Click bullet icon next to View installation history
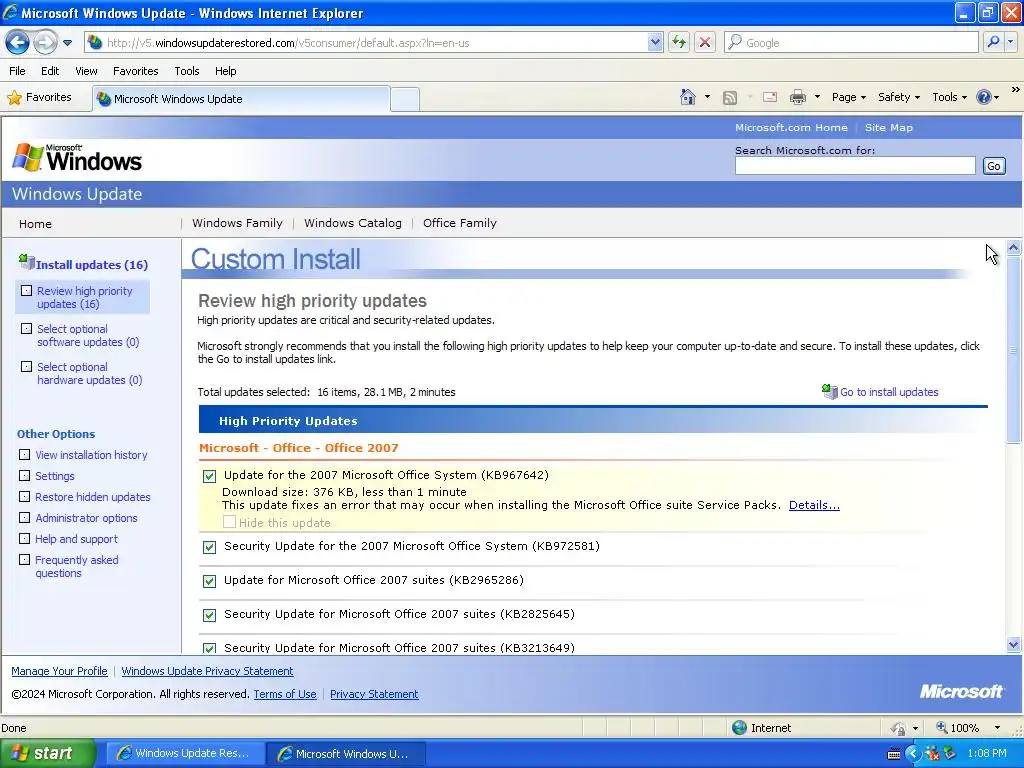This screenshot has height=768, width=1024. [24, 455]
